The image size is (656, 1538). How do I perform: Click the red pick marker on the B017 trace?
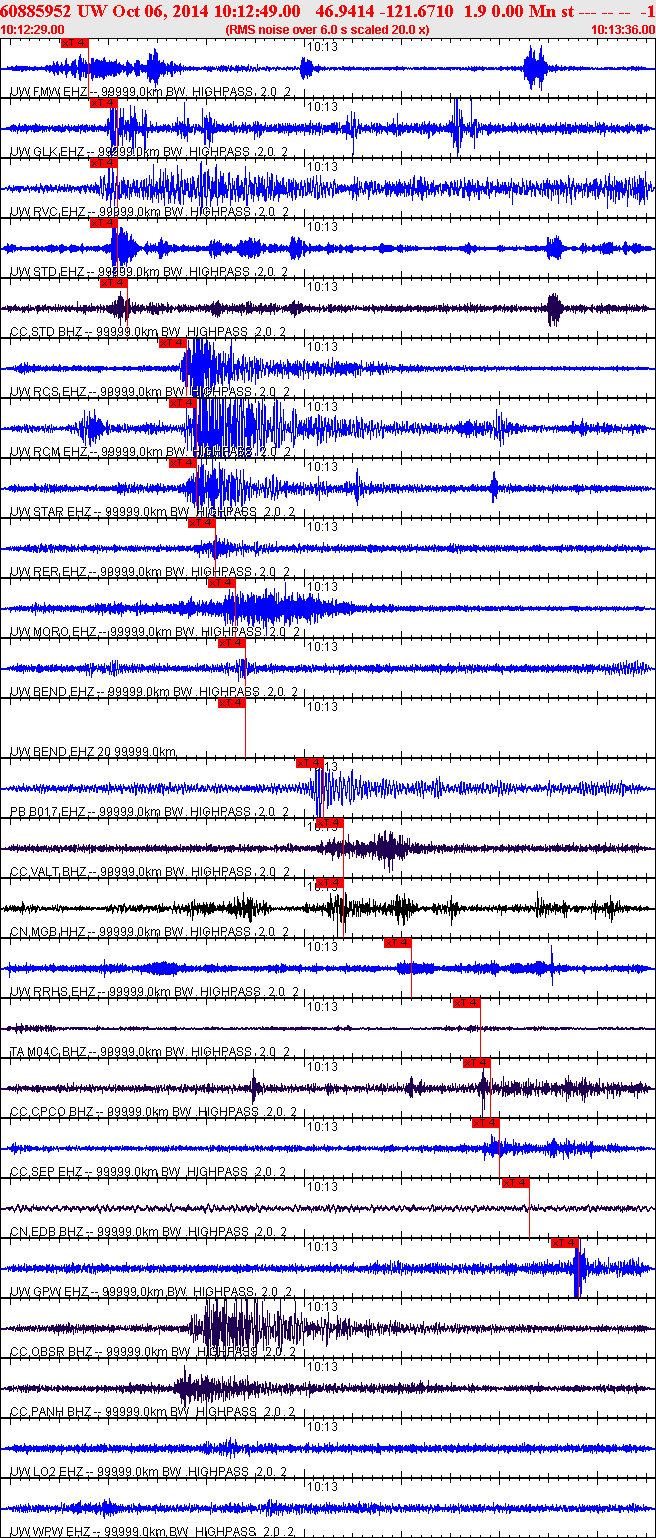coord(309,763)
